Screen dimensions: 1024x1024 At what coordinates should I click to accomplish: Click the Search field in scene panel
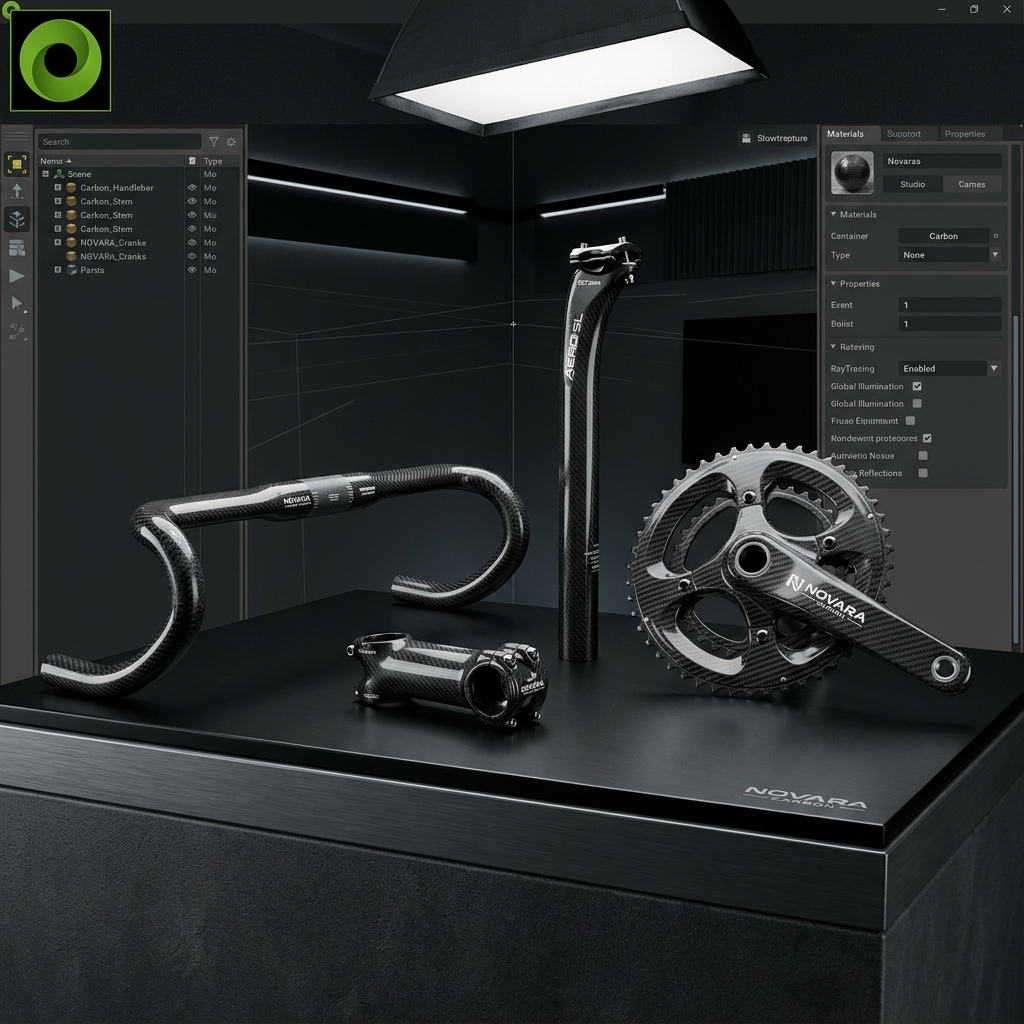pos(120,142)
